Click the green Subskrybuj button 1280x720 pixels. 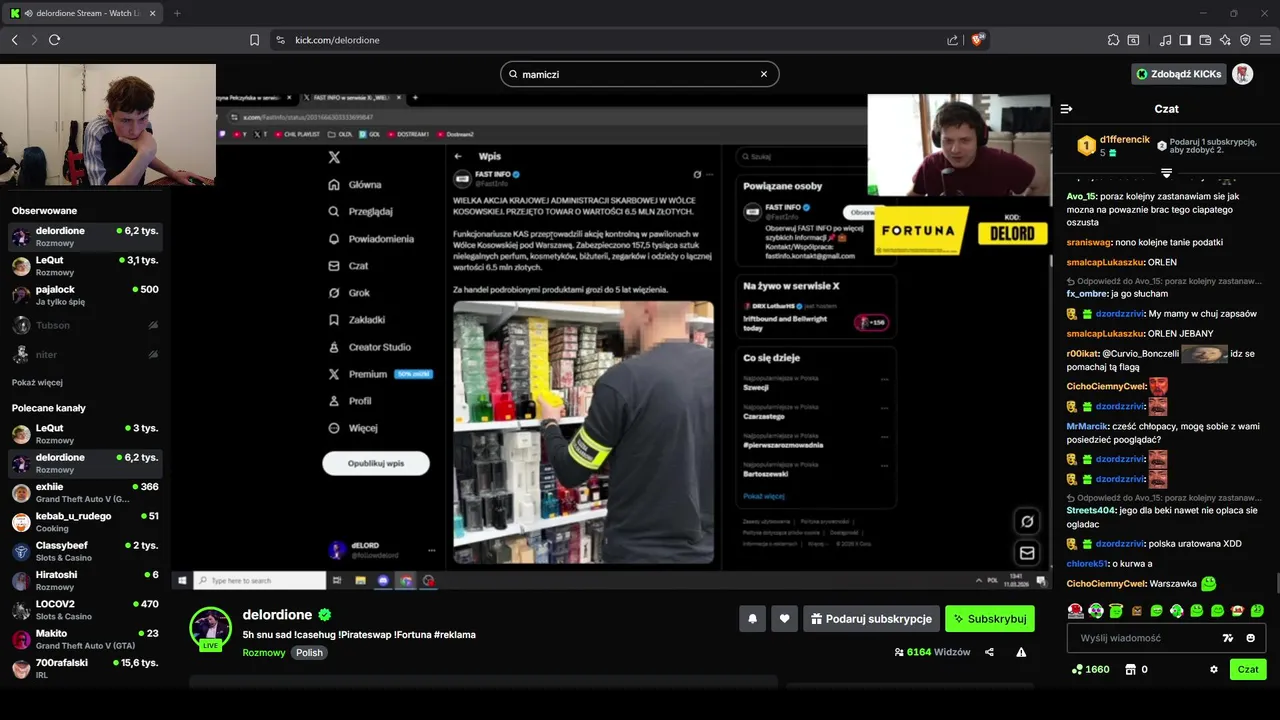pyautogui.click(x=990, y=619)
